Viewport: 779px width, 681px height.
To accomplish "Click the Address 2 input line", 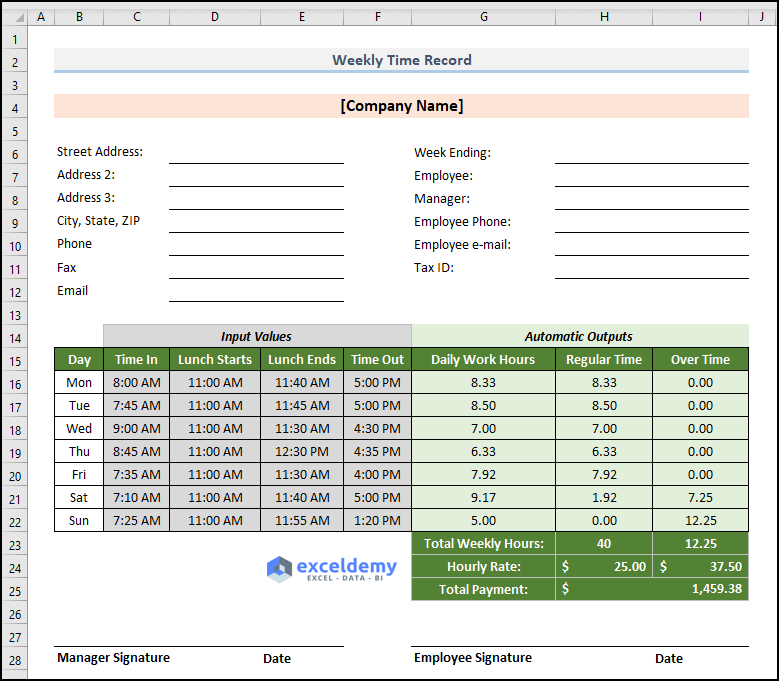I will pos(256,175).
